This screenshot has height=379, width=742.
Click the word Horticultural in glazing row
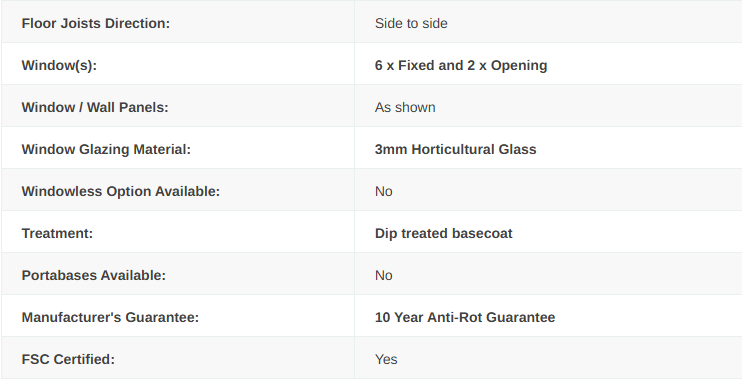[453, 150]
